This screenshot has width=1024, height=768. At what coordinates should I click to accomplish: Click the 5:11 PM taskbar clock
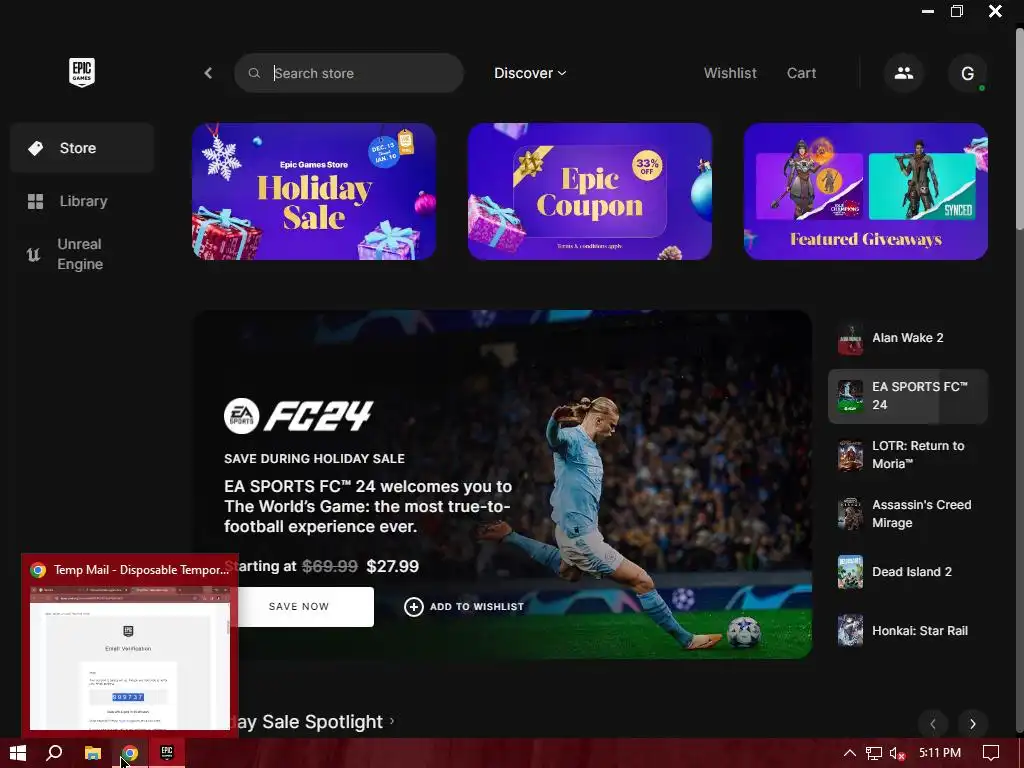940,753
